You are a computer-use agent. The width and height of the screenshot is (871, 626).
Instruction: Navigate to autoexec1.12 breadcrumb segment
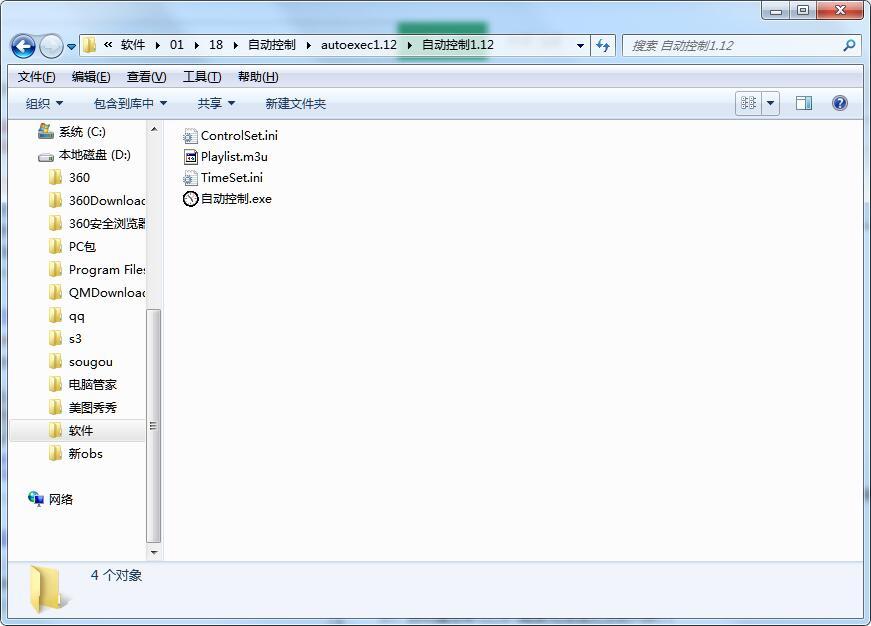[359, 44]
